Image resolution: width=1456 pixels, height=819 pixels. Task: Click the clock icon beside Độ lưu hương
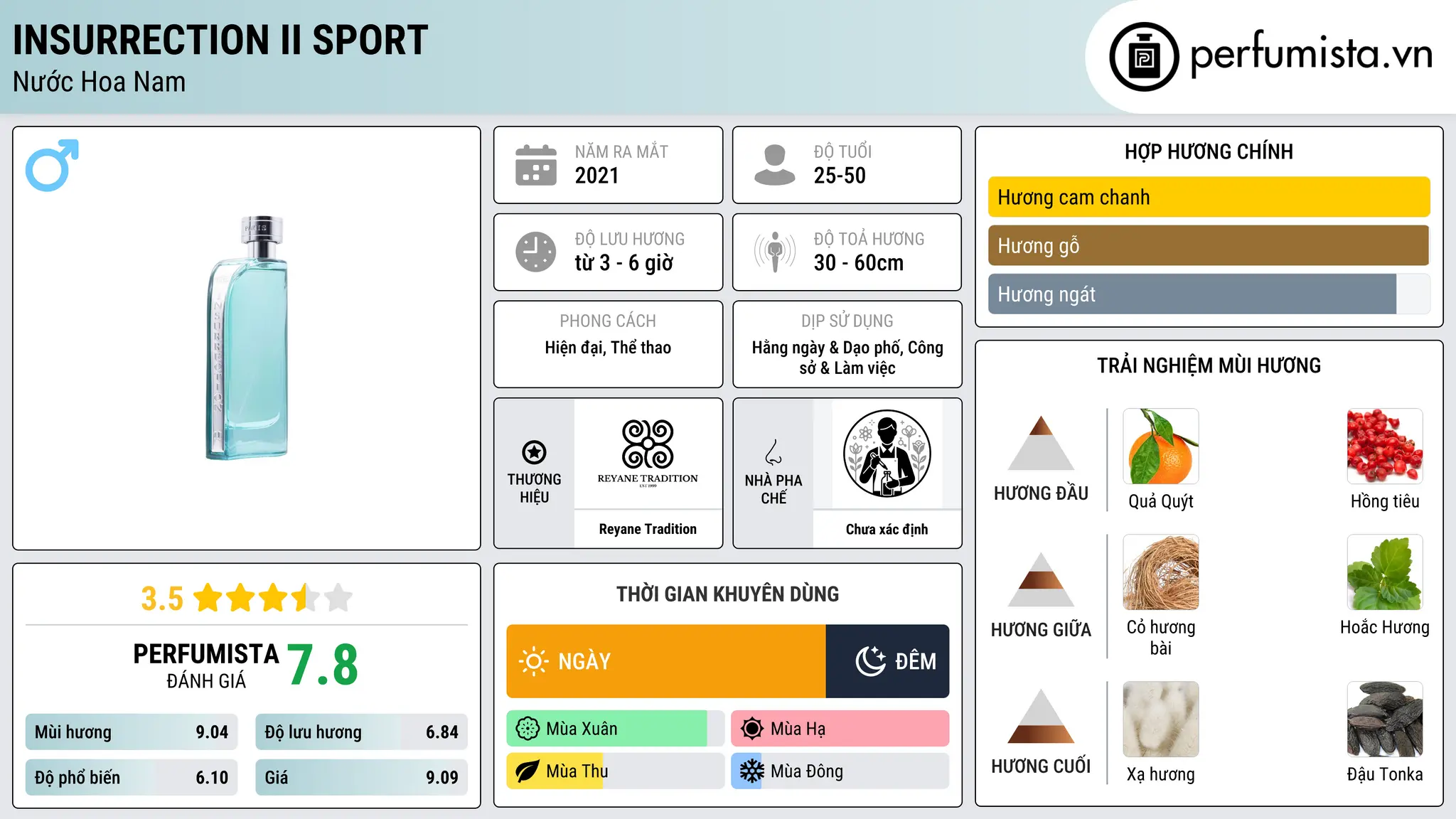pos(536,252)
